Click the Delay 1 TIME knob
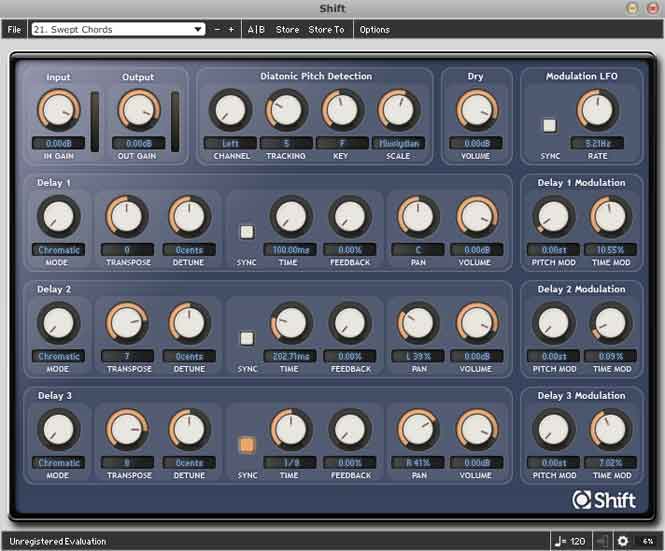Screen dimensions: 665x551 coord(291,216)
